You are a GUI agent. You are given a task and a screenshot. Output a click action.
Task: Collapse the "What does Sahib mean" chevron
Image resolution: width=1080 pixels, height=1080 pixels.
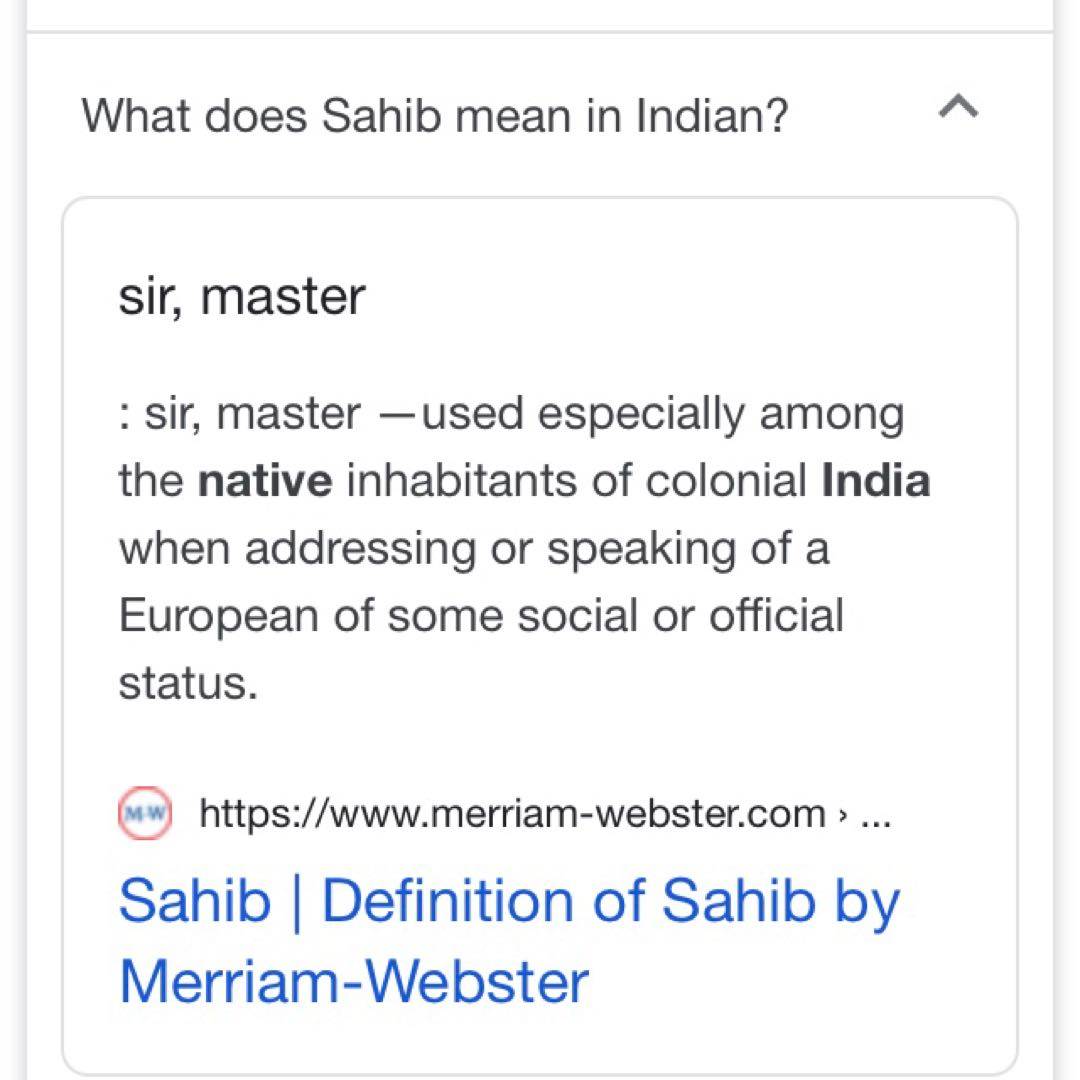click(958, 107)
